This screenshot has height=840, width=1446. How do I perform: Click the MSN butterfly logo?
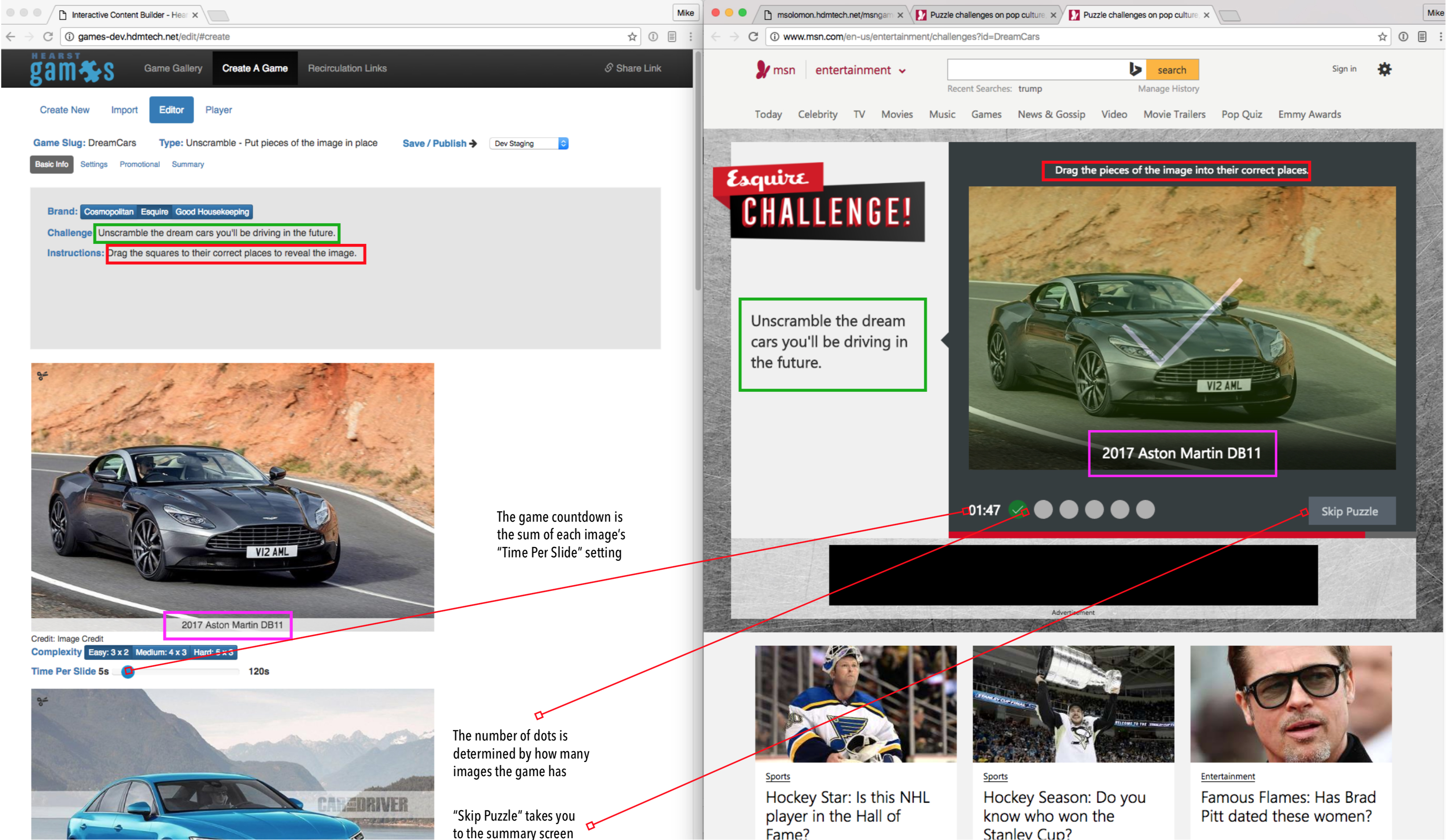(763, 70)
